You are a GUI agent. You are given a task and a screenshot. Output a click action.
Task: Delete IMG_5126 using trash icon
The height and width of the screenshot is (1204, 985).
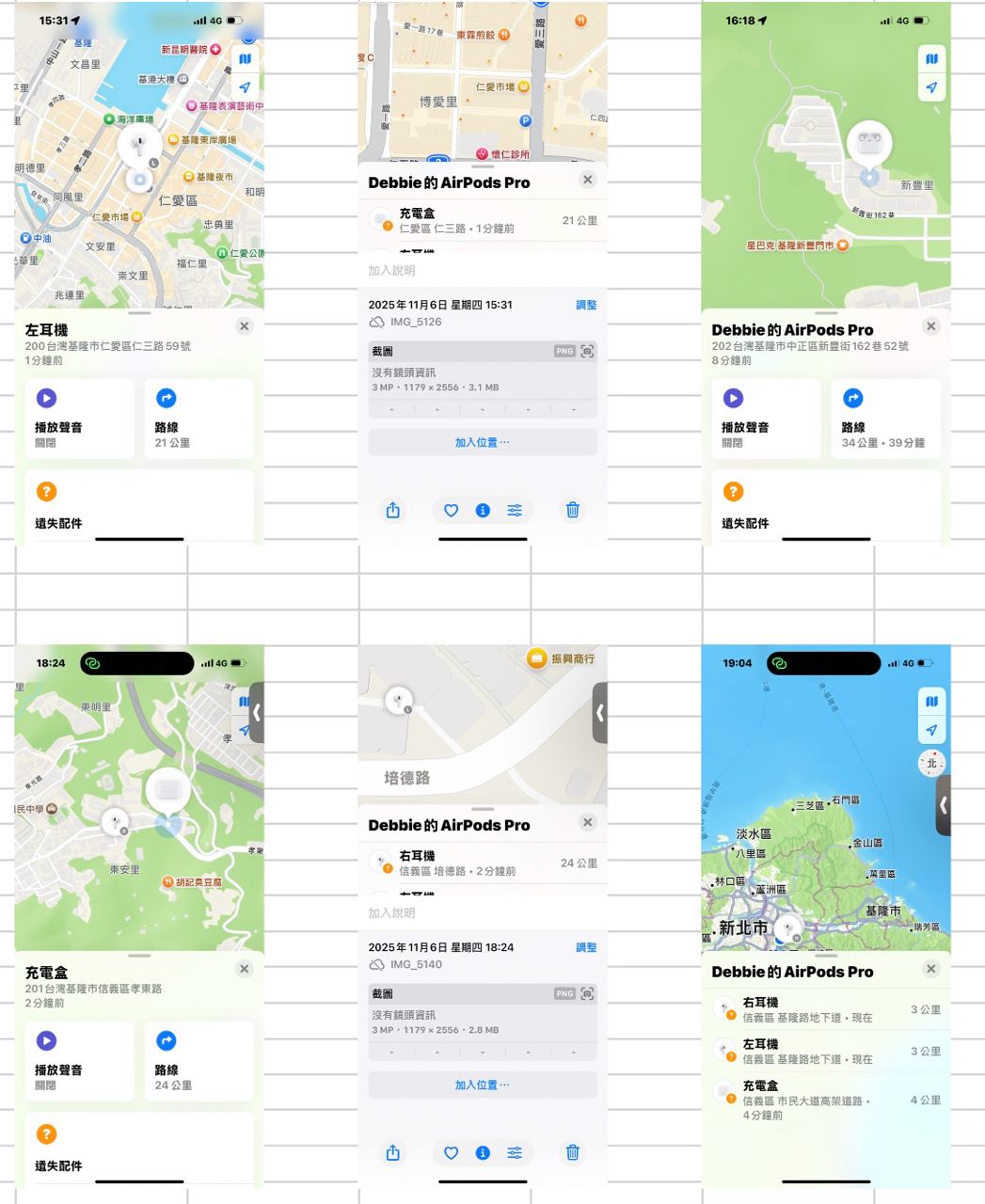572,510
